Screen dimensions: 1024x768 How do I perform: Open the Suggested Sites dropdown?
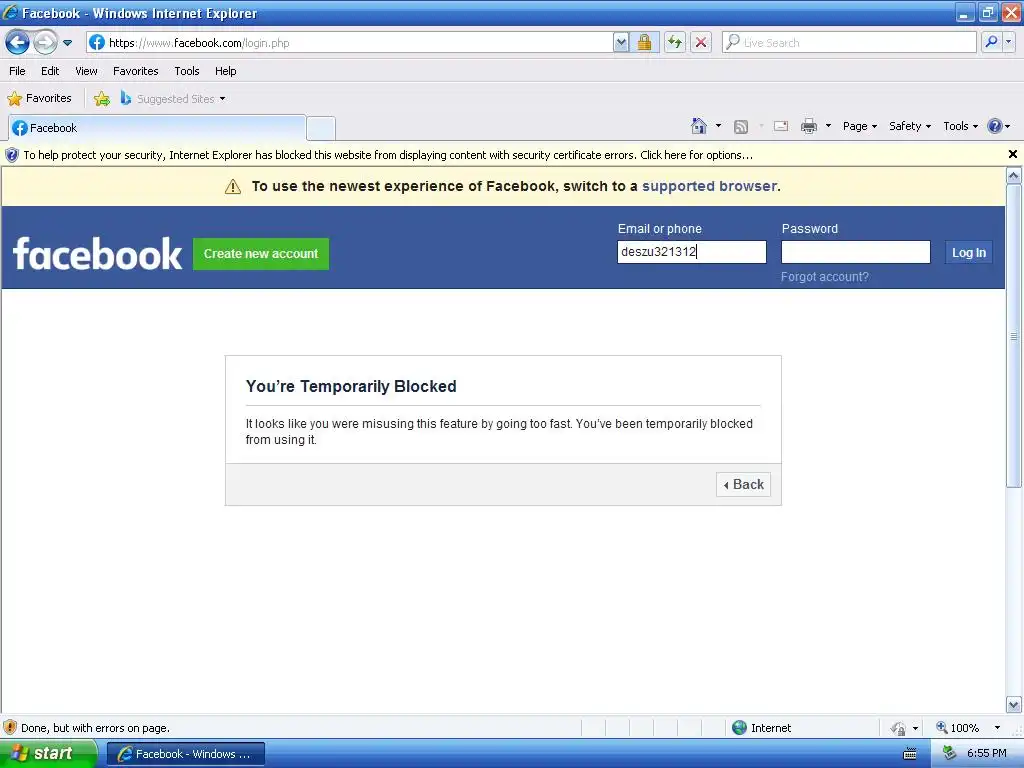click(173, 99)
